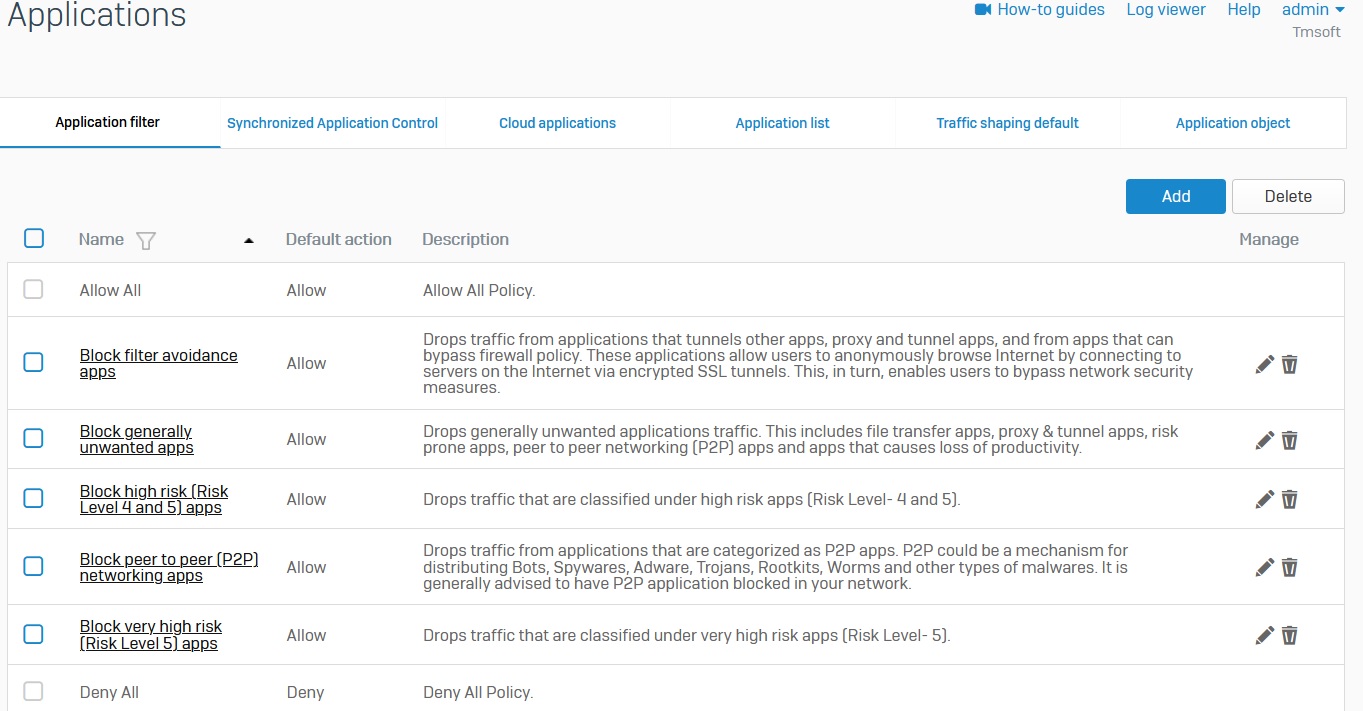The height and width of the screenshot is (711, 1363).
Task: Click the Name column sort arrow
Action: (249, 240)
